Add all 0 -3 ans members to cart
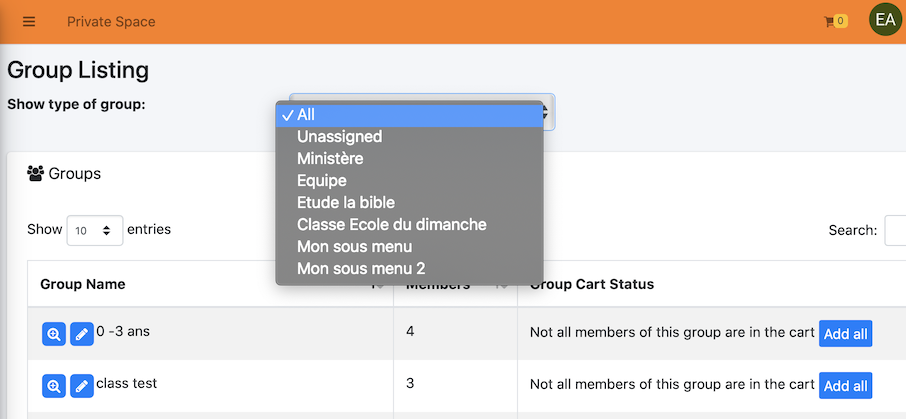906x419 pixels. 845,333
